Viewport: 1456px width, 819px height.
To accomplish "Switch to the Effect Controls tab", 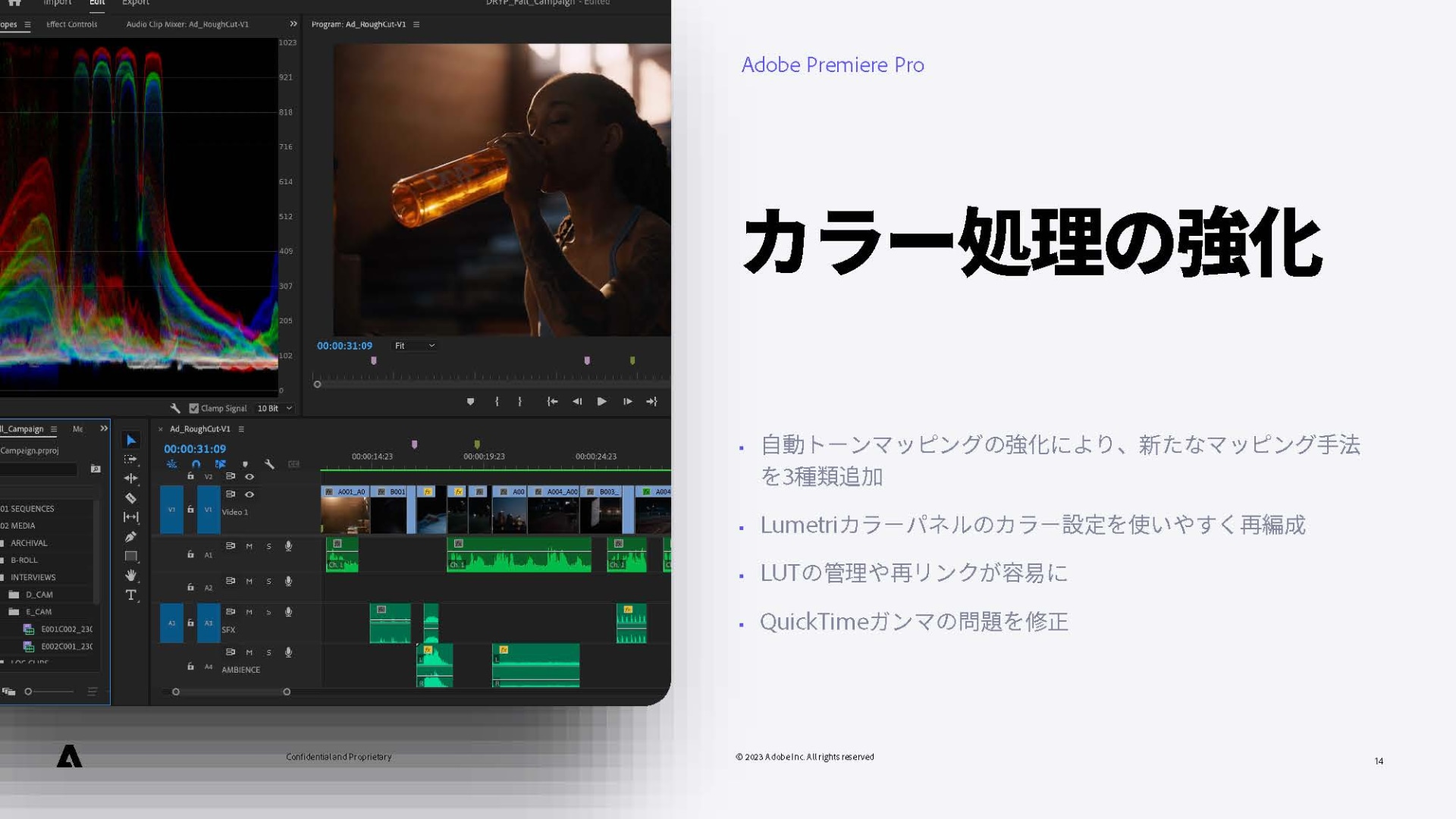I will (71, 24).
